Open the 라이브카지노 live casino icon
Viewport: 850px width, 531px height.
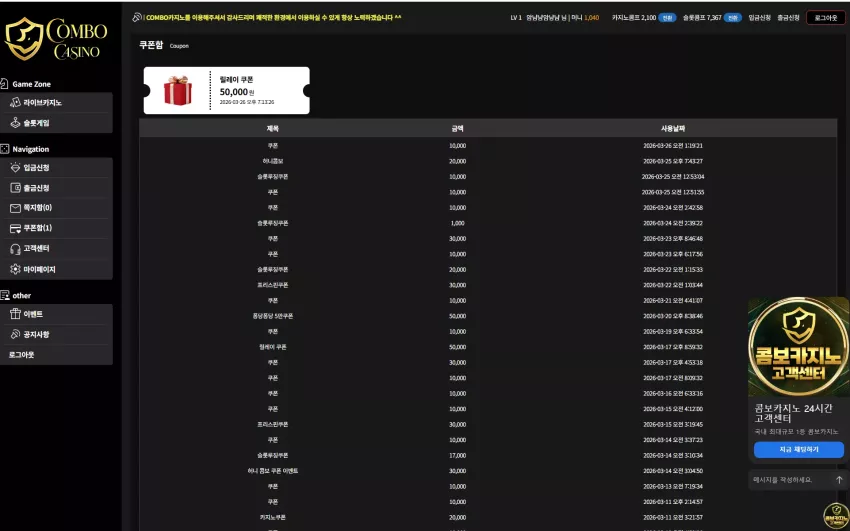click(x=15, y=102)
